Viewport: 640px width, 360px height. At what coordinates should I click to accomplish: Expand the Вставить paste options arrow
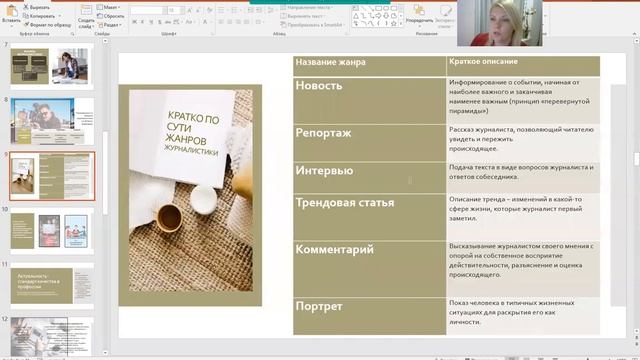[x=11, y=25]
